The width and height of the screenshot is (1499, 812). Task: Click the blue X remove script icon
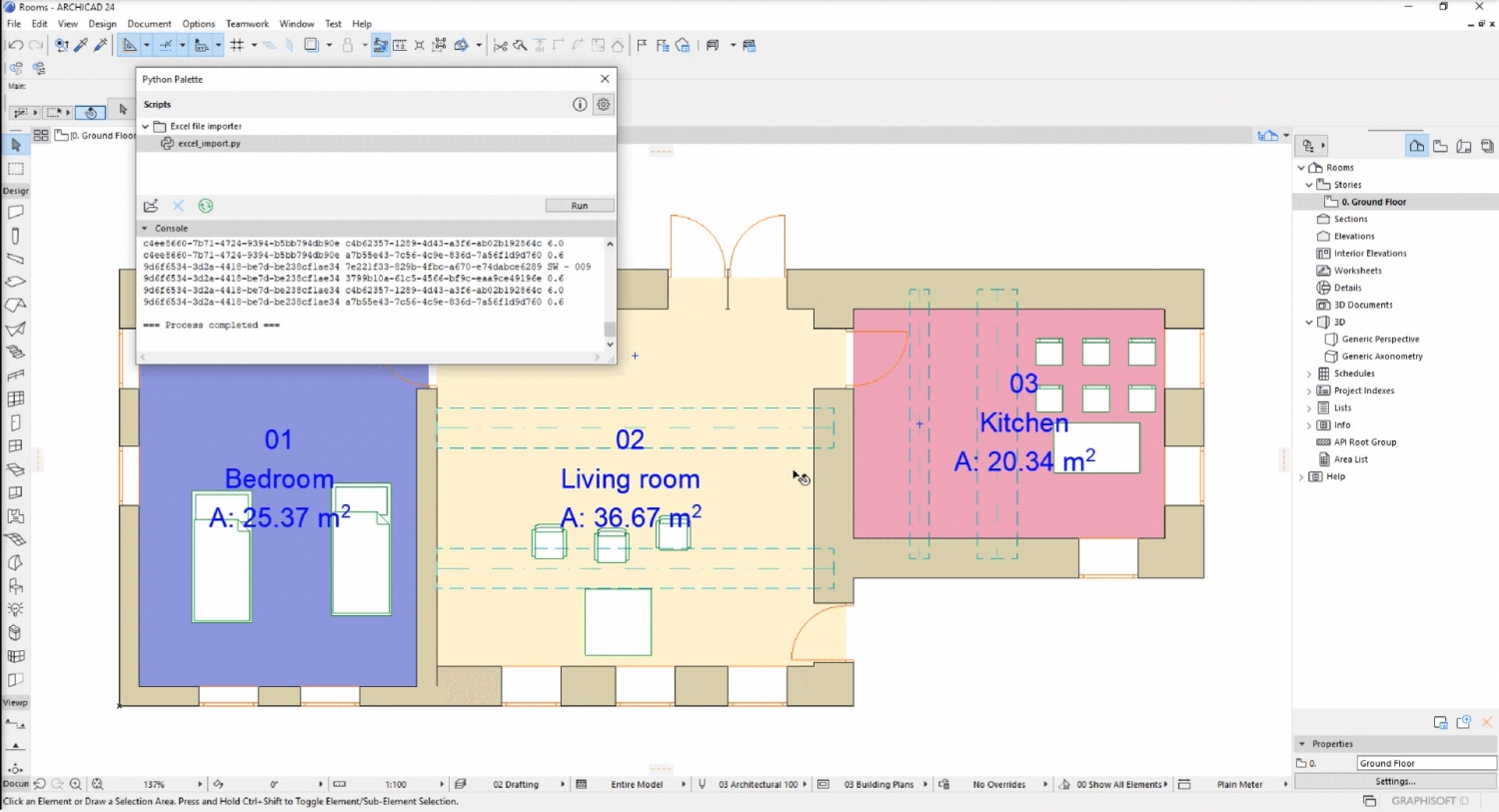click(178, 206)
